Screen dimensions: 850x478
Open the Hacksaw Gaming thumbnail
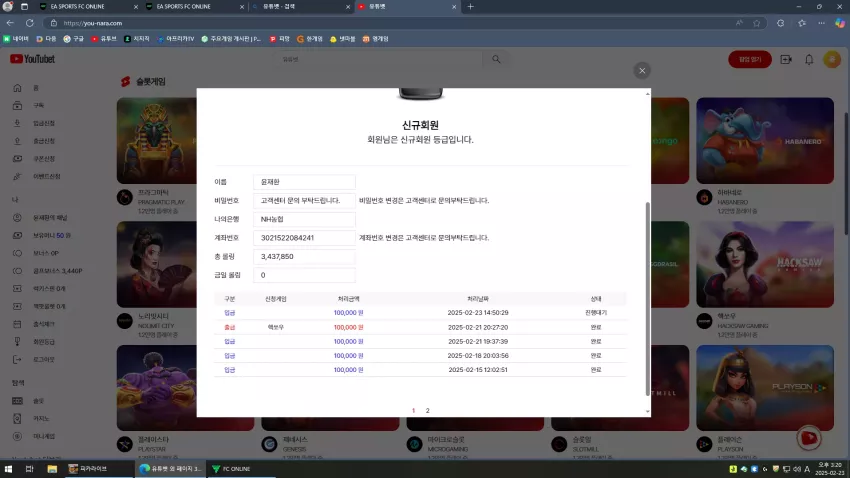pyautogui.click(x=765, y=264)
